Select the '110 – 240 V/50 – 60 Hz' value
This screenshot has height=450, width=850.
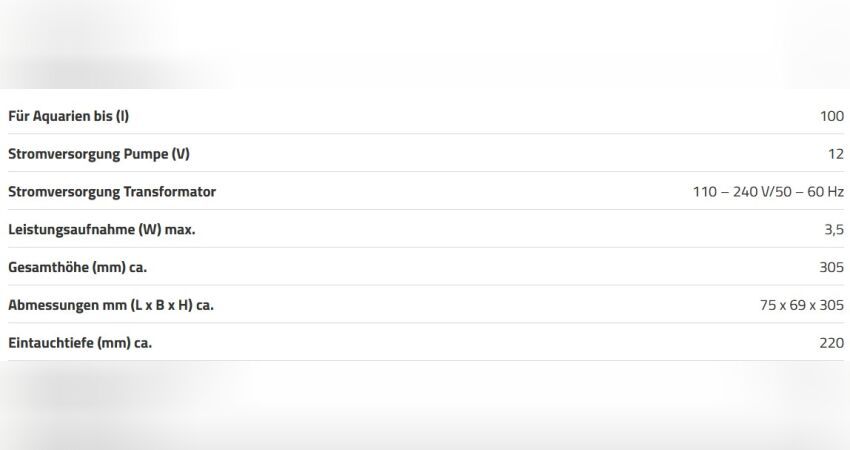[768, 192]
